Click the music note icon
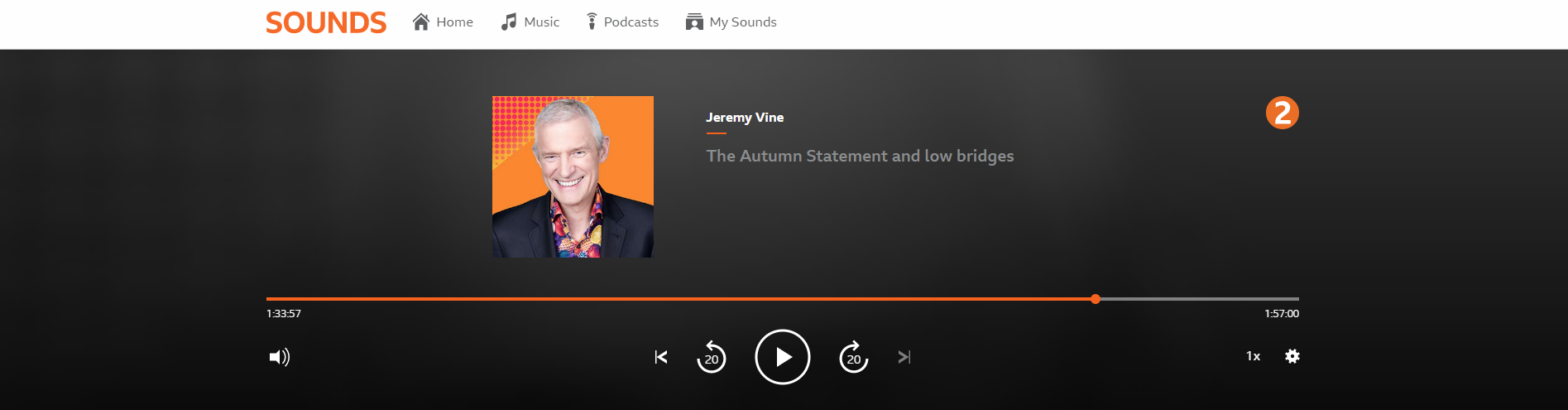 pos(509,22)
